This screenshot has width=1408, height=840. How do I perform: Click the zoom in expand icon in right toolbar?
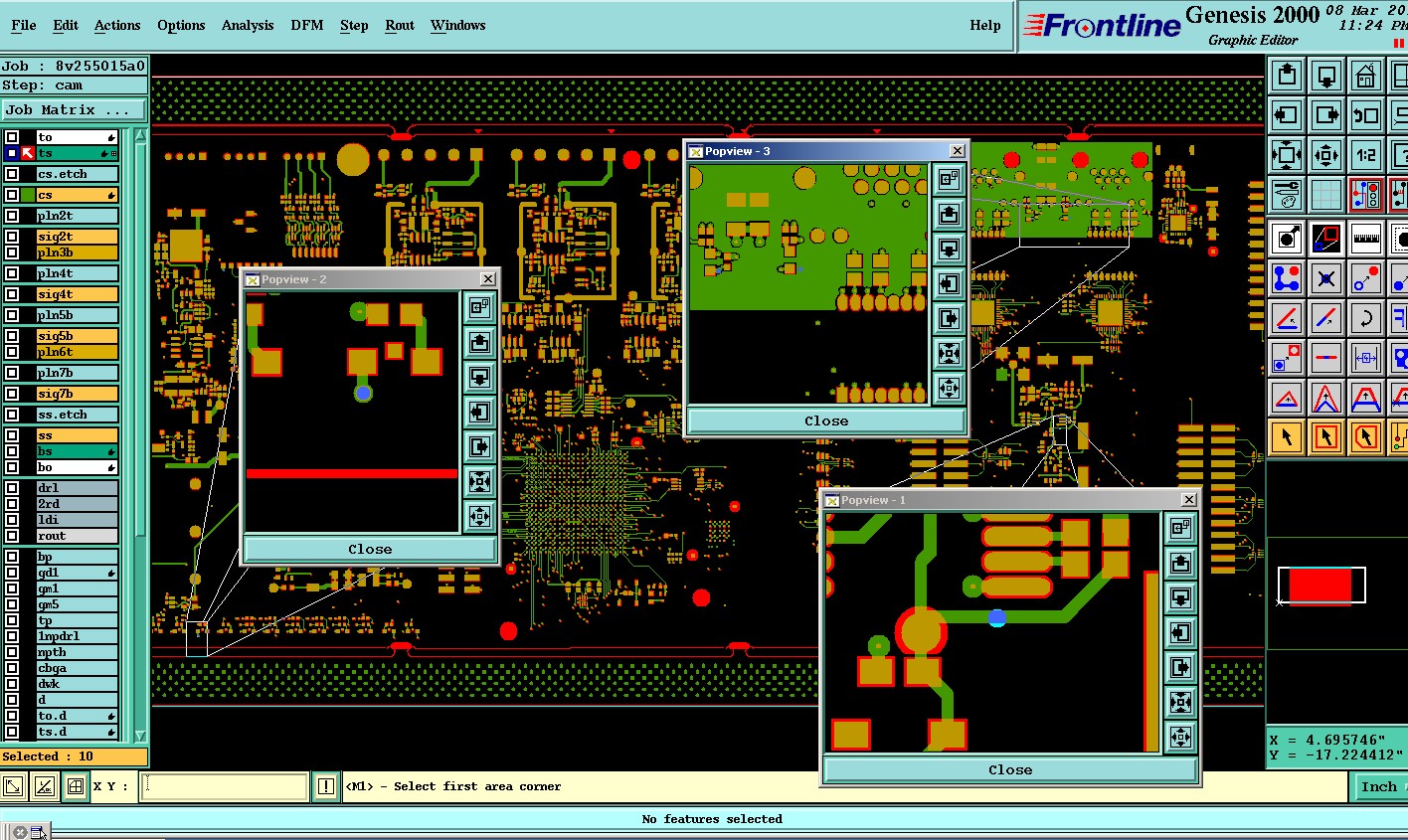[x=1287, y=155]
